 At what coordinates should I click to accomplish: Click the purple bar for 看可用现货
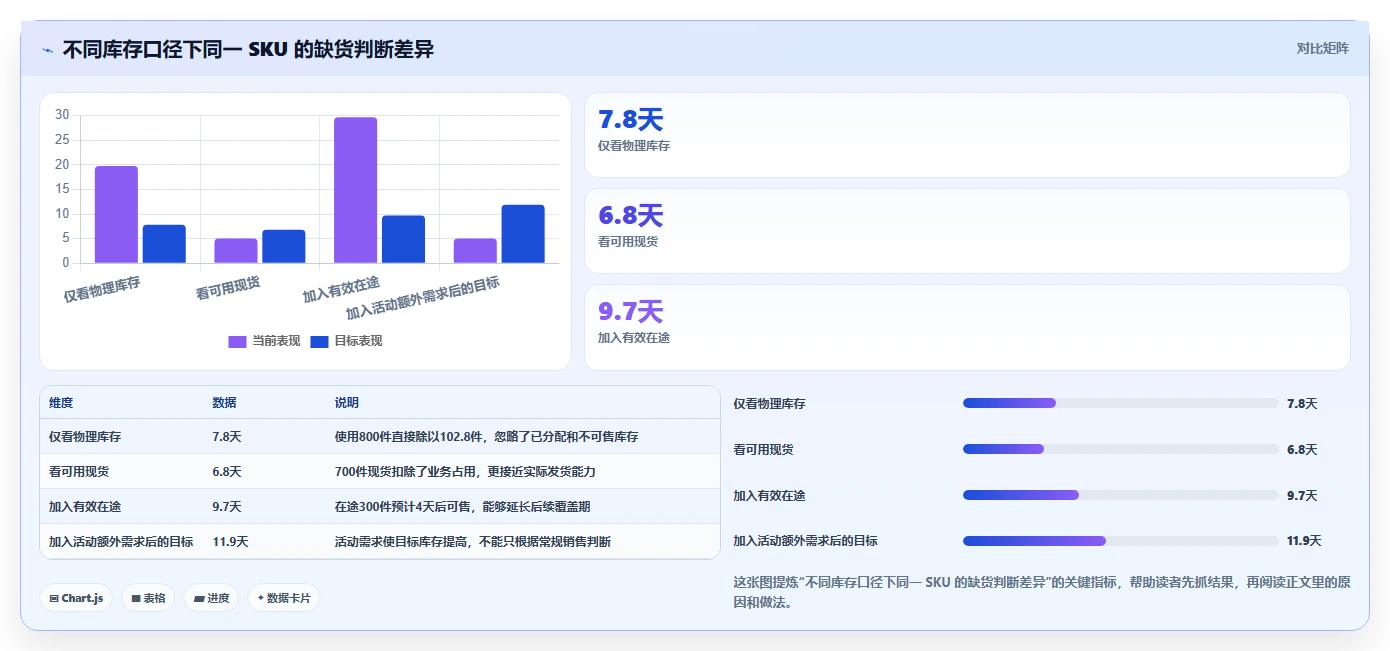(236, 251)
